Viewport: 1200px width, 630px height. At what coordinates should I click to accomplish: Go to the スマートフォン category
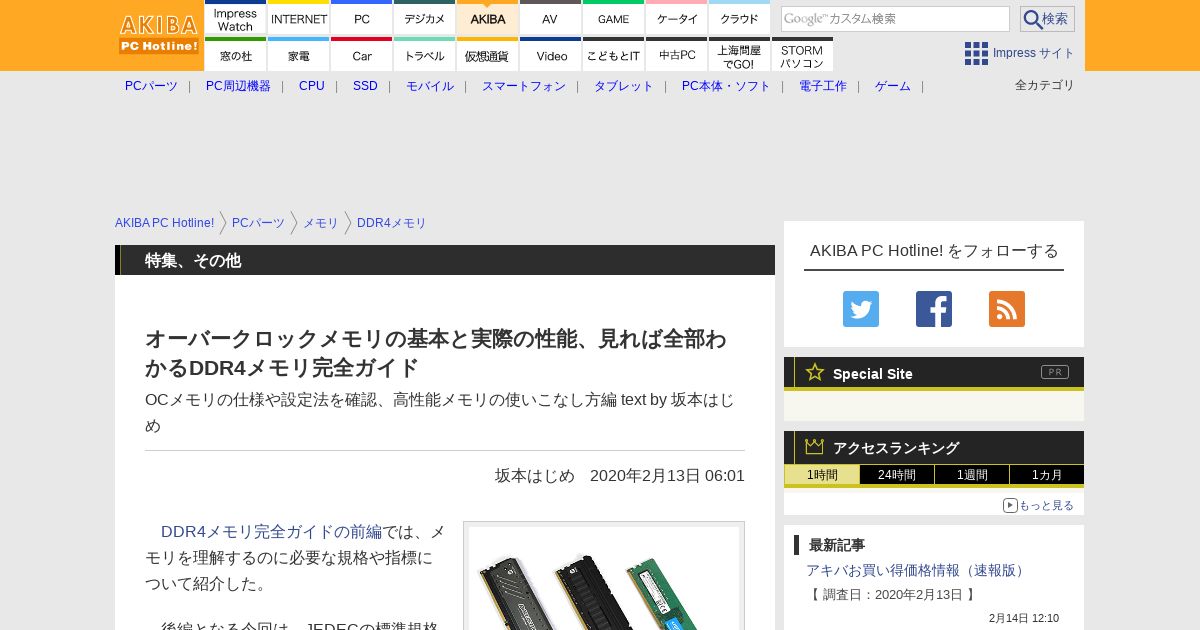pos(524,86)
